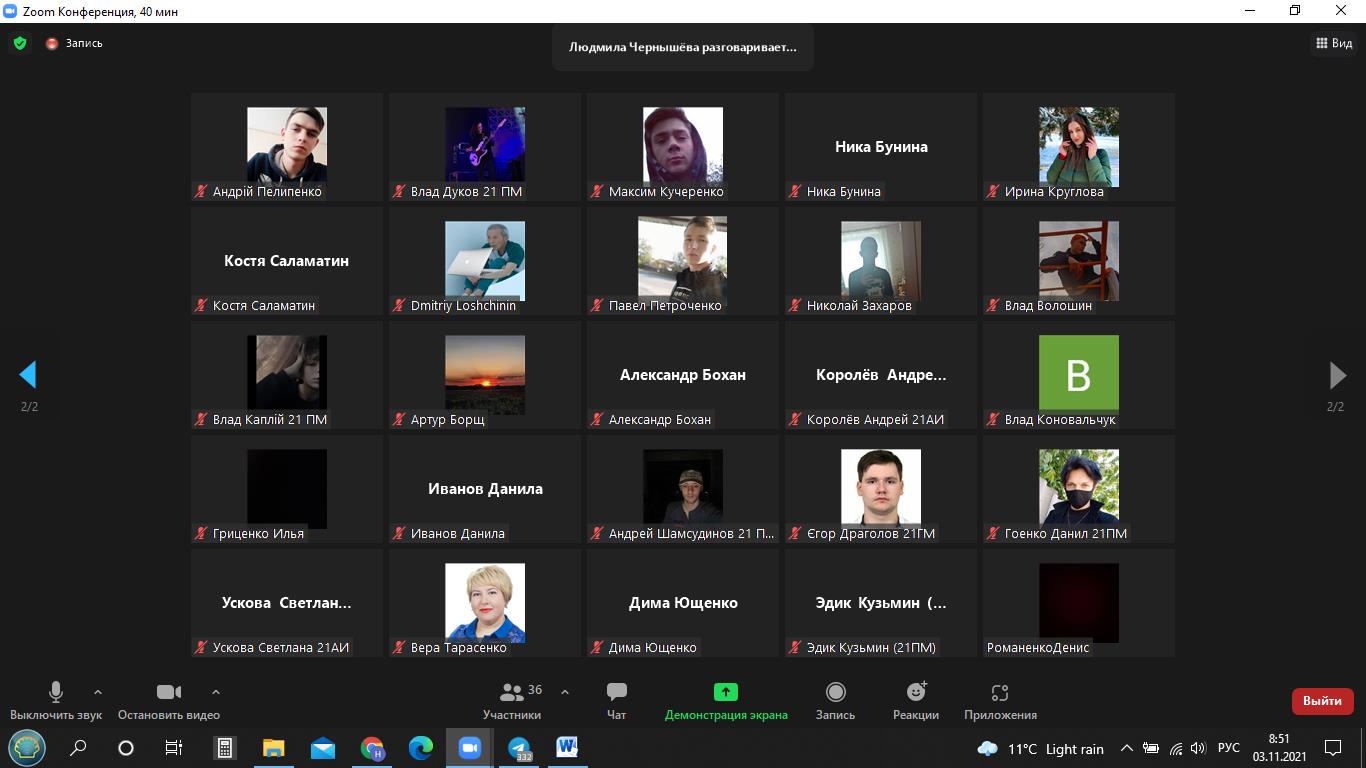The width and height of the screenshot is (1366, 768).
Task: Click the red Выйти leave button
Action: (x=1322, y=701)
